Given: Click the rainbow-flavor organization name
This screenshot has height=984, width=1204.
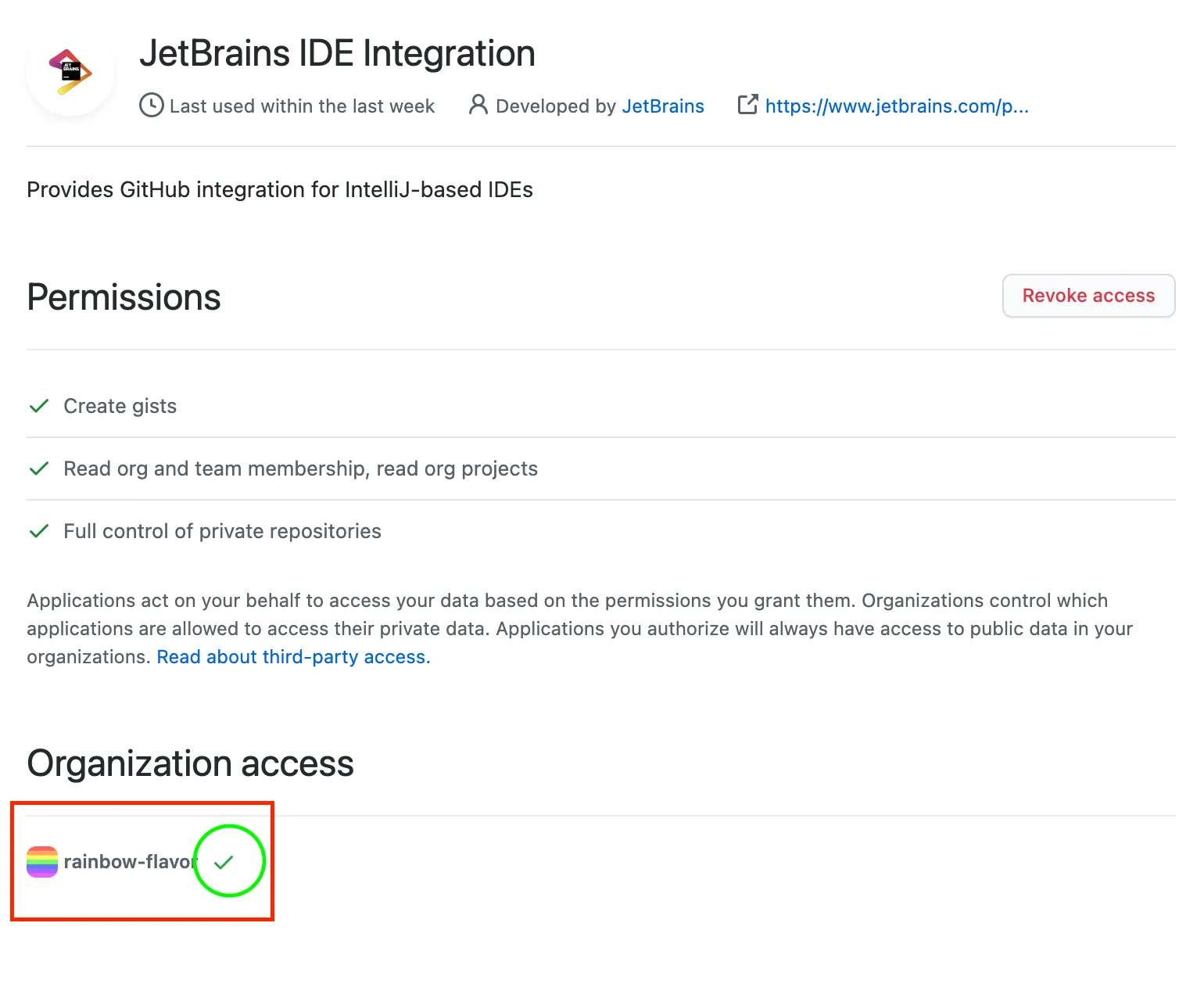Looking at the screenshot, I should pos(129,862).
